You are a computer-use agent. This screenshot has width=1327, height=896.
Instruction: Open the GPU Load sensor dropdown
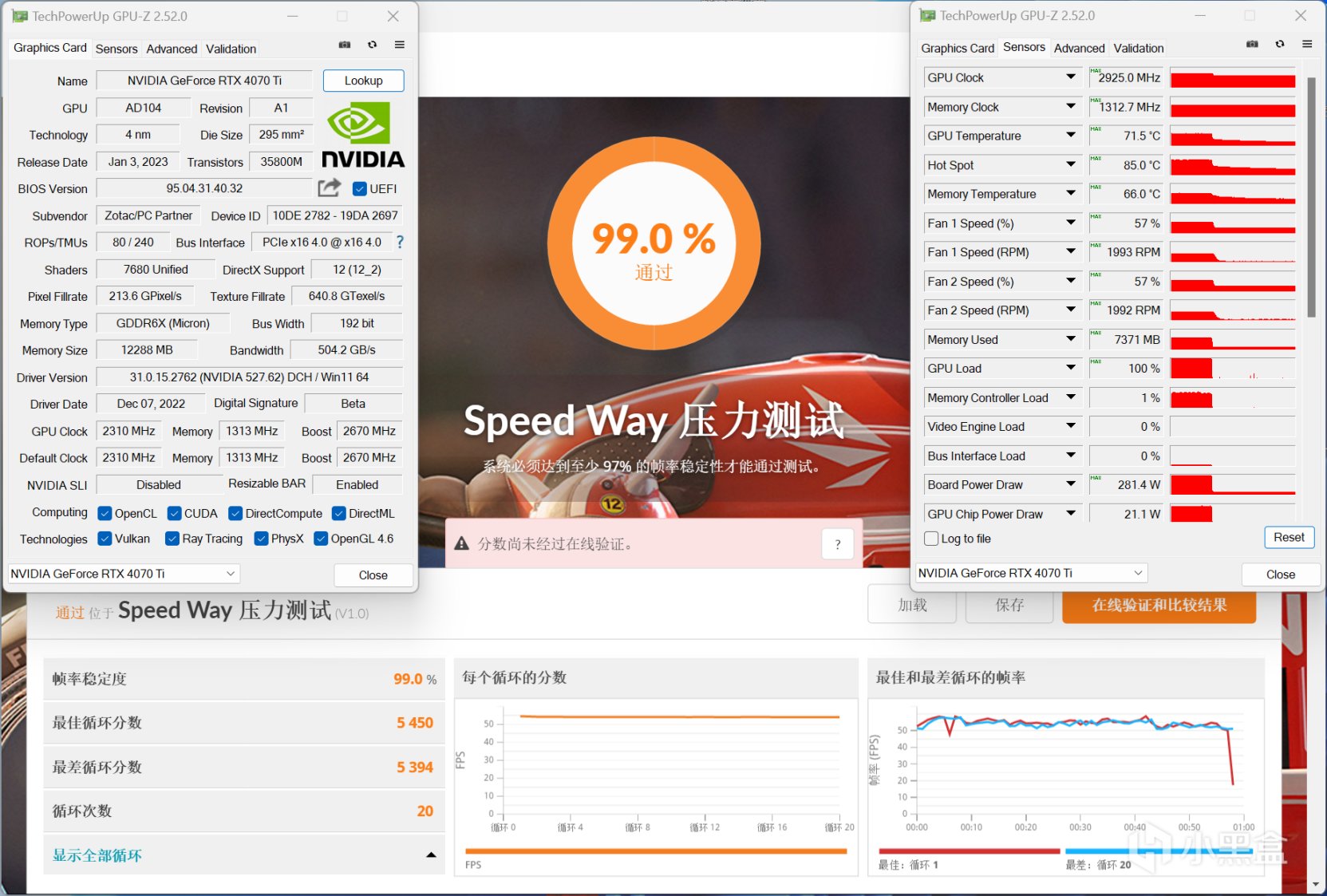point(1071,369)
